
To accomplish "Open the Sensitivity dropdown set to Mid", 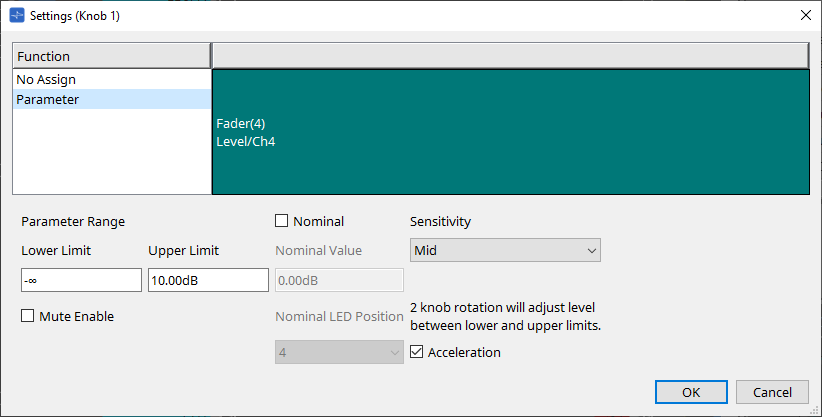I will pyautogui.click(x=505, y=251).
